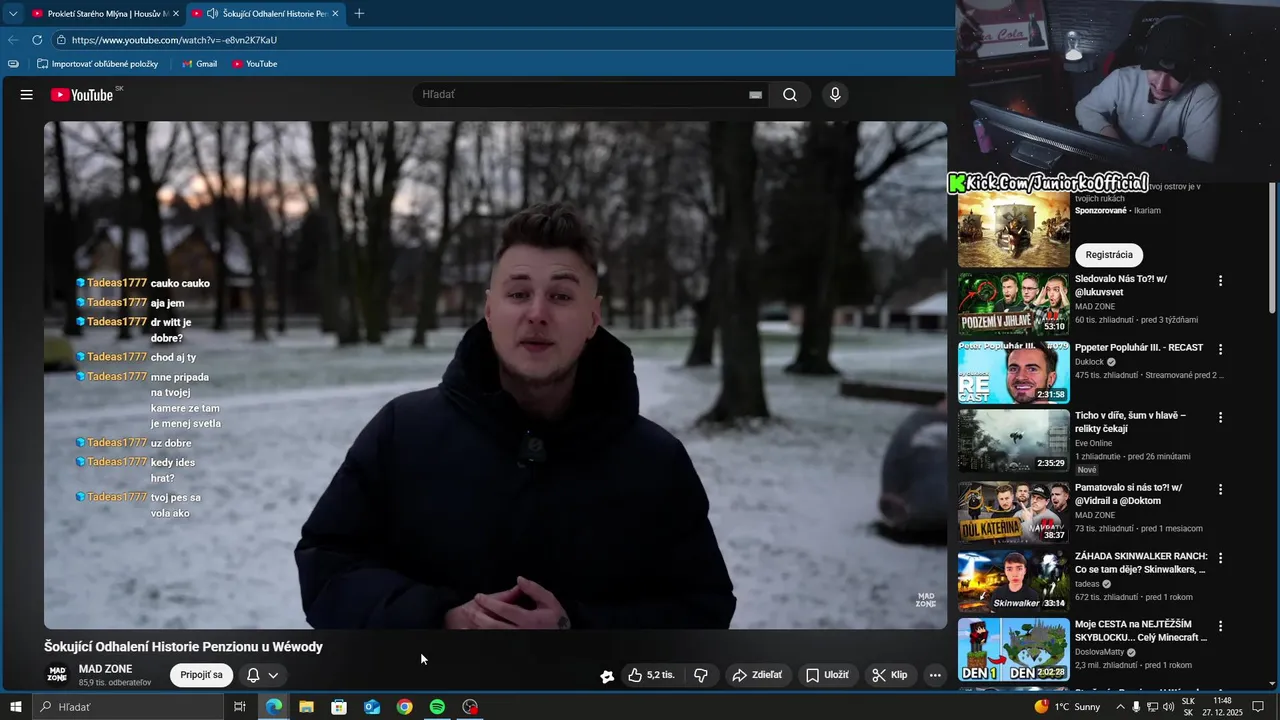Close the Šokující Odhalení Historie tab
Screen dimensions: 1280x720
coord(335,14)
